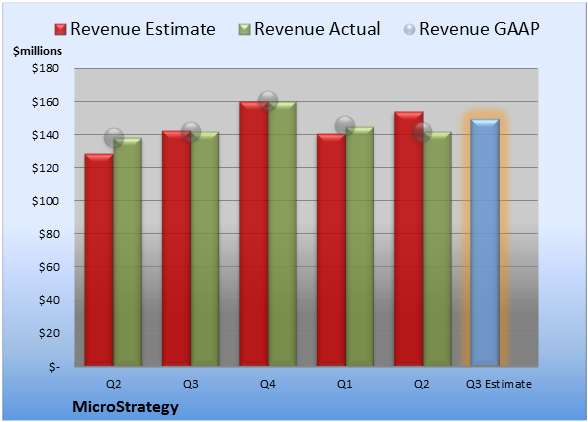The height and width of the screenshot is (422, 588).
Task: Click the GAAP sphere marker above Q3
Action: [191, 132]
